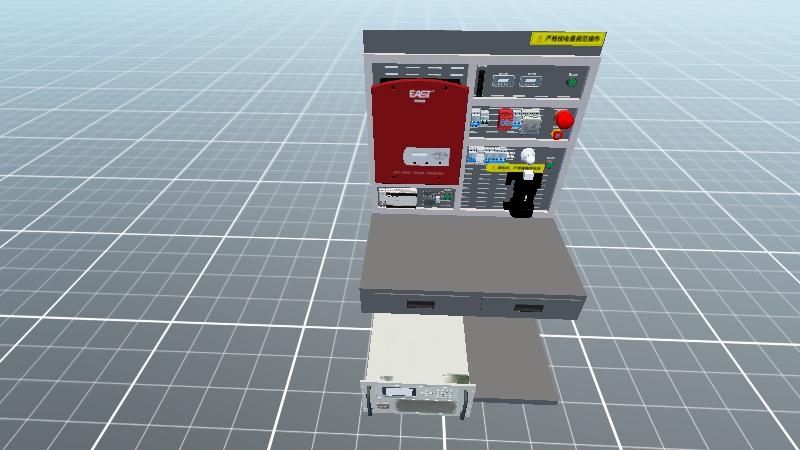Click the gray contactor relay module beside the surge protector
This screenshot has height=450, width=800.
click(x=530, y=121)
